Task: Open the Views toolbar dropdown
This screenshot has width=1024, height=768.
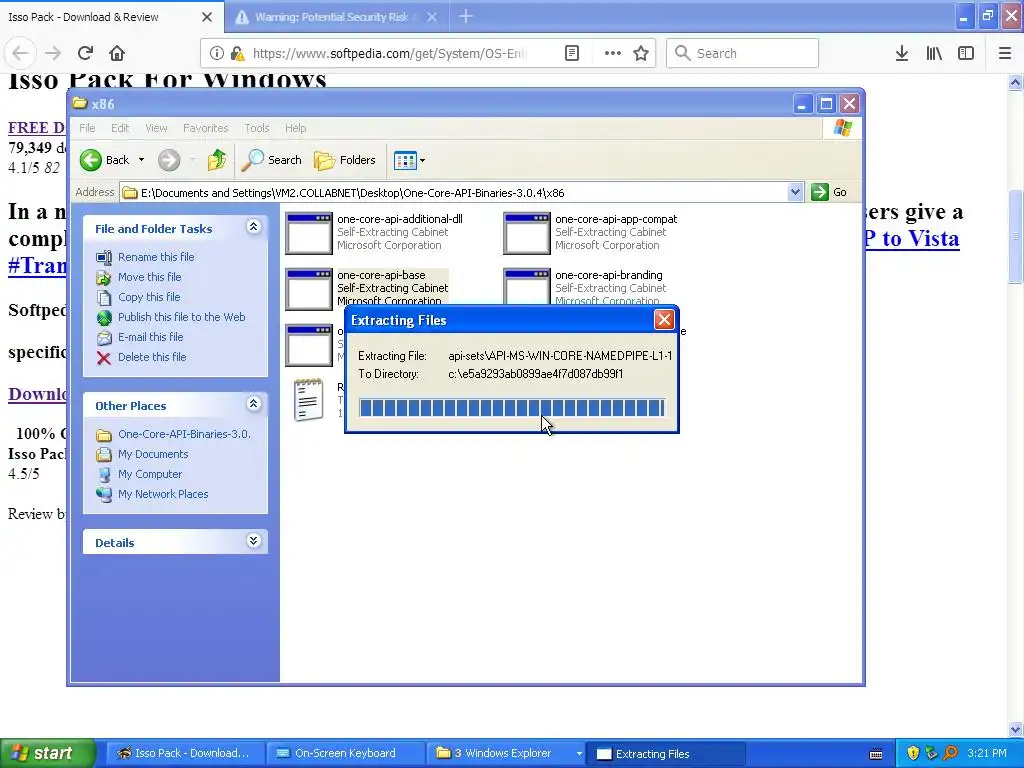Action: click(409, 160)
